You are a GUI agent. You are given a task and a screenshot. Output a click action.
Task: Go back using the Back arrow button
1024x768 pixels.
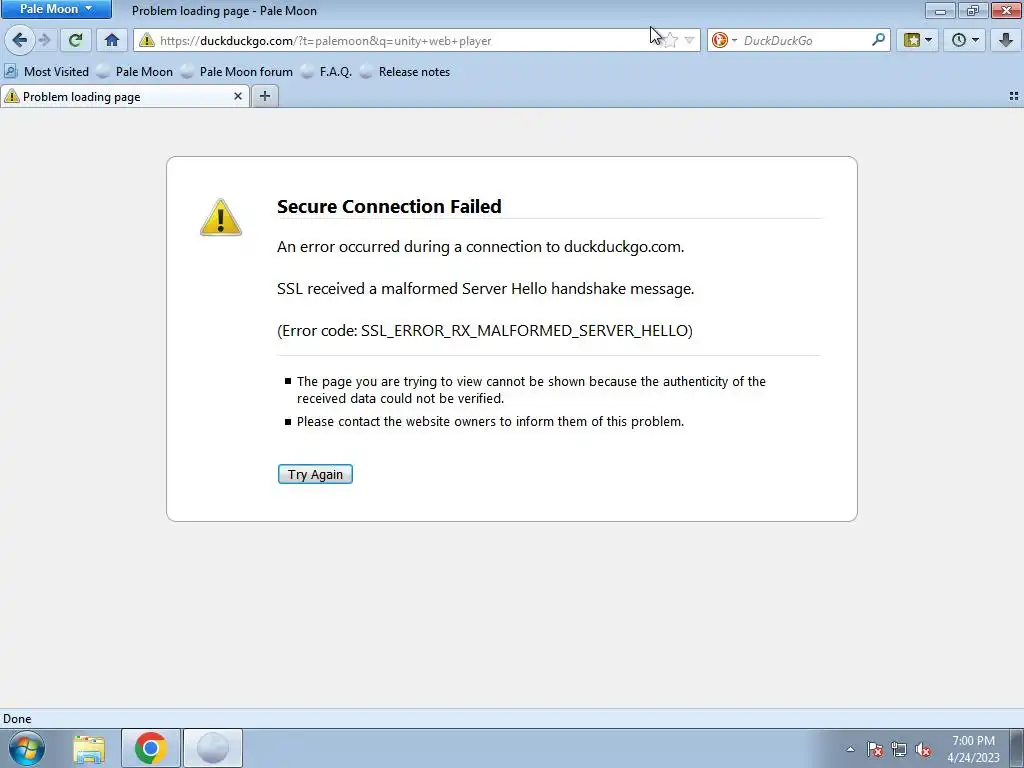point(20,40)
